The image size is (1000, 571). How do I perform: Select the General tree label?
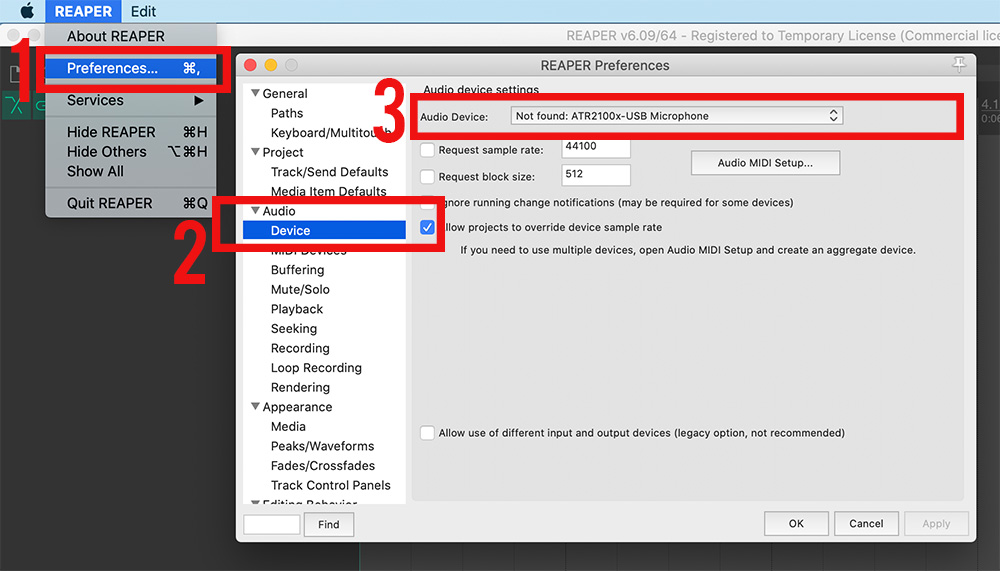point(284,93)
